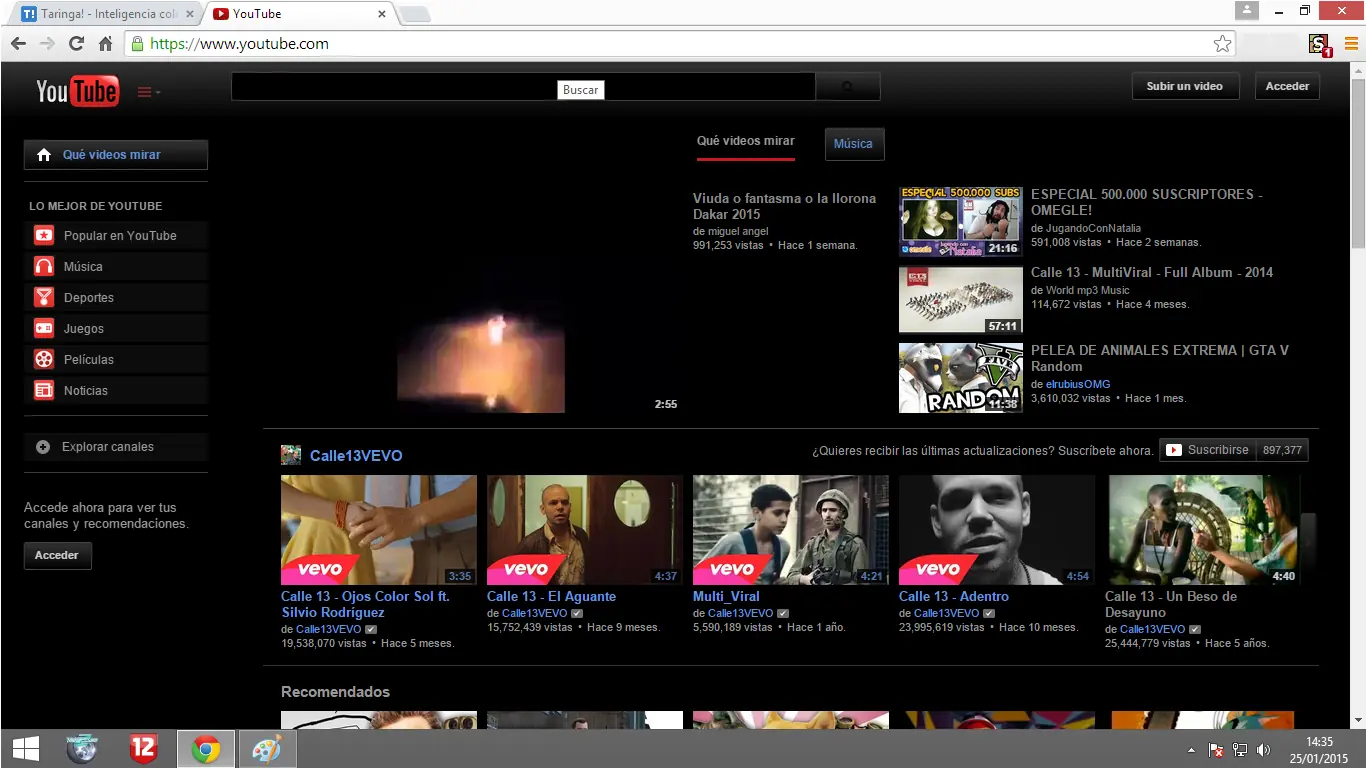Image resolution: width=1366 pixels, height=768 pixels.
Task: Click the YouTube logo in the header
Action: pyautogui.click(x=77, y=91)
